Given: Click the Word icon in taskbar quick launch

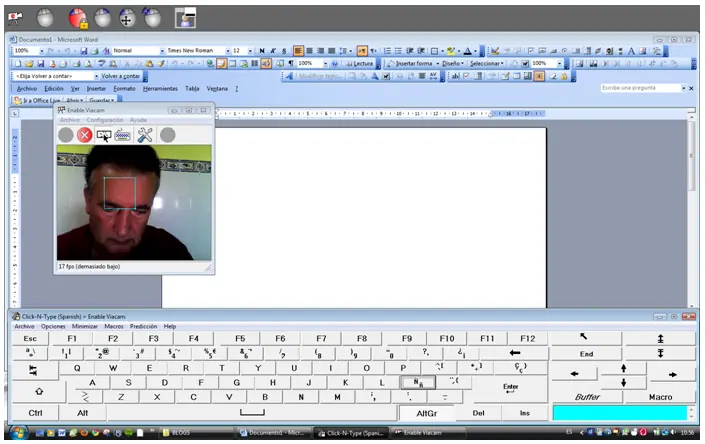Looking at the screenshot, I should coord(62,433).
